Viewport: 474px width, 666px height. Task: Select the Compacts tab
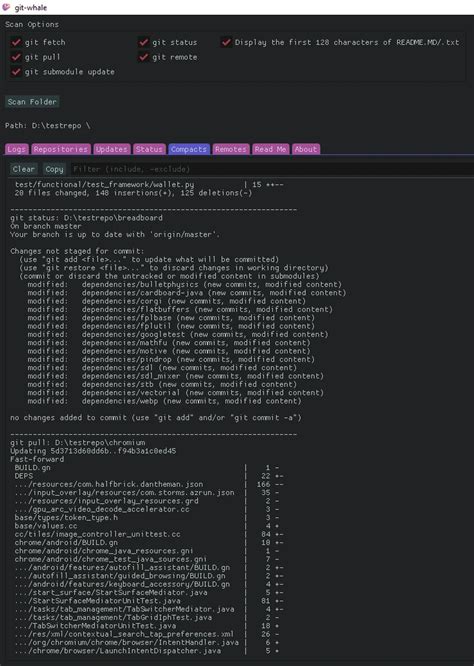point(189,149)
